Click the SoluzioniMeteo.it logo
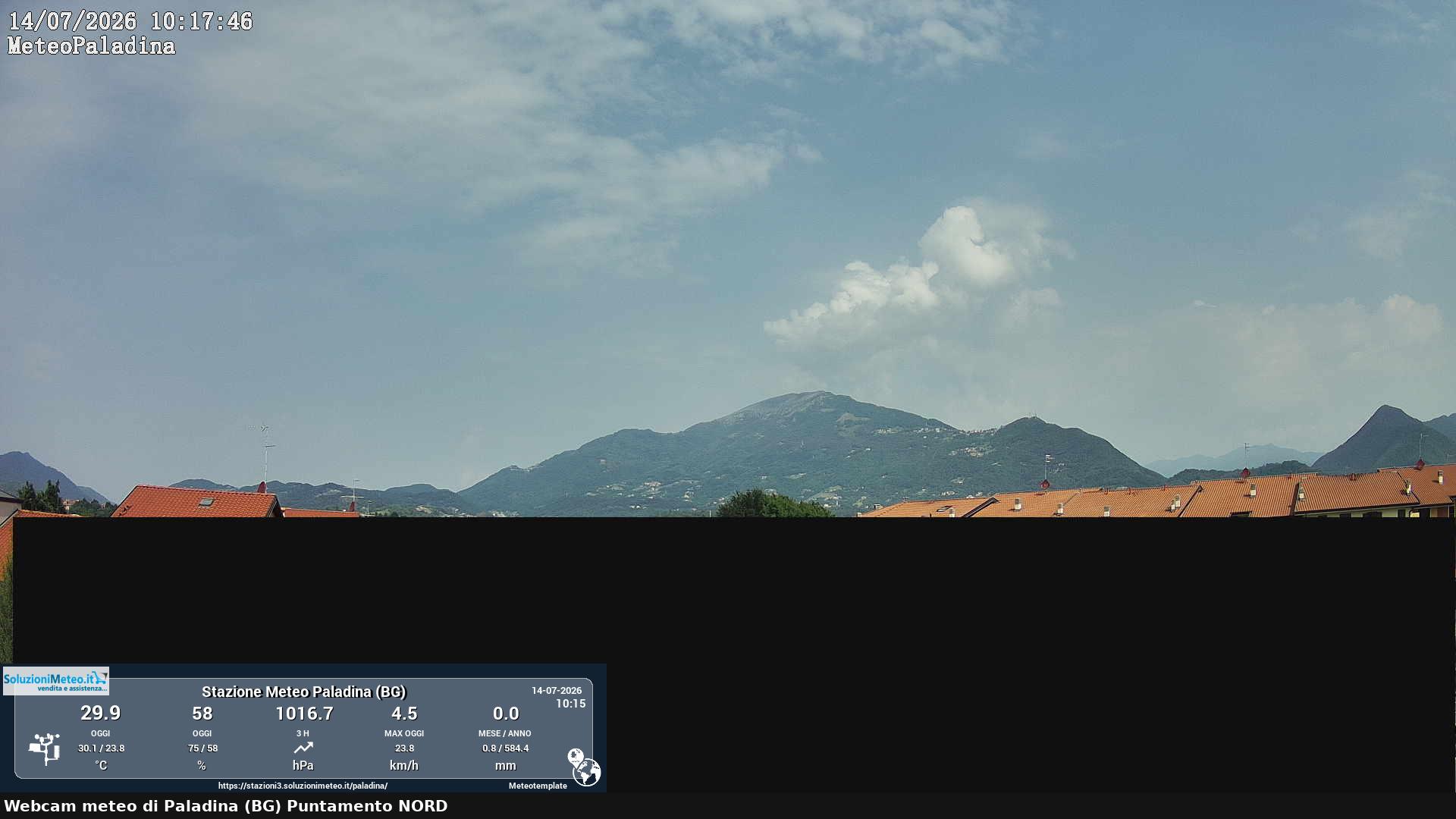This screenshot has width=1456, height=819. [x=56, y=681]
